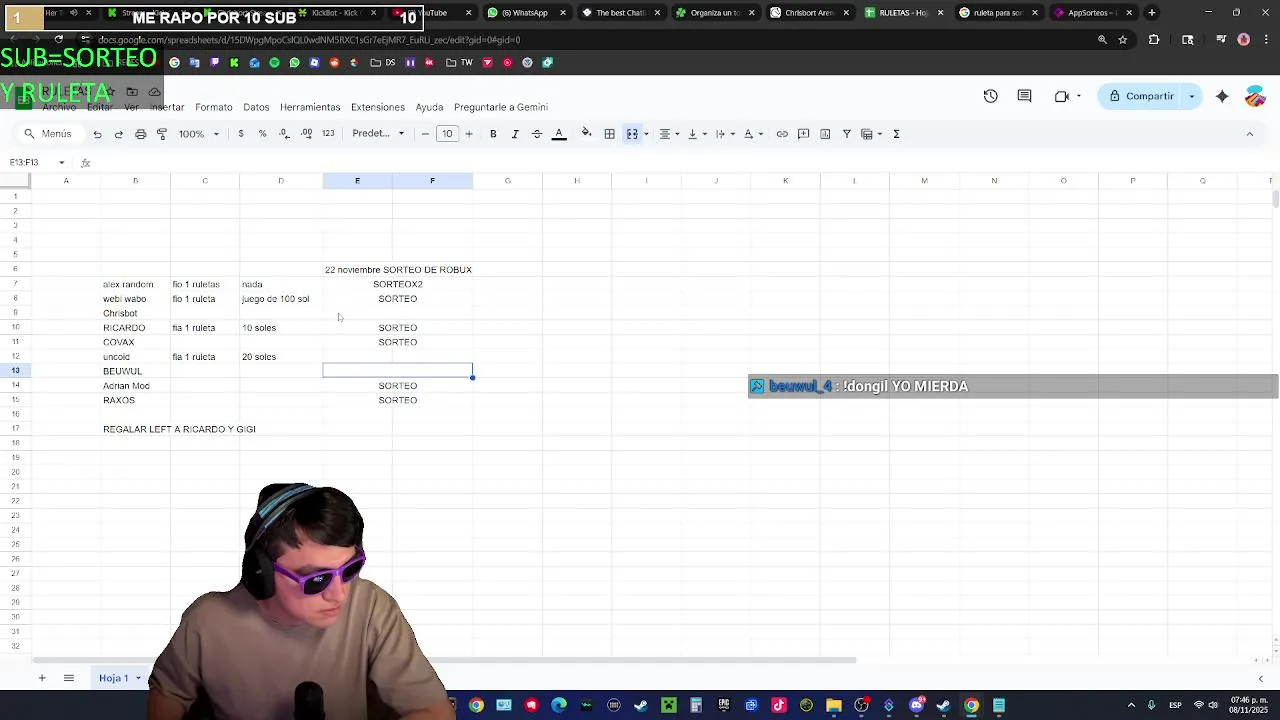Select cell 22 noviembre SORTEO DE ROBUX

(x=398, y=270)
